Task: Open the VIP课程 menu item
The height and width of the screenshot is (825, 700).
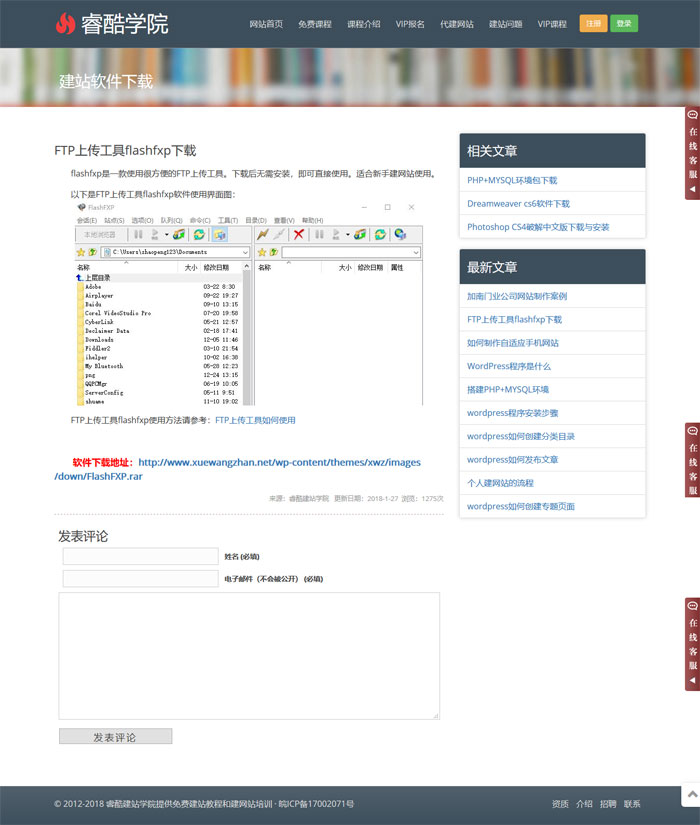Action: [x=552, y=24]
